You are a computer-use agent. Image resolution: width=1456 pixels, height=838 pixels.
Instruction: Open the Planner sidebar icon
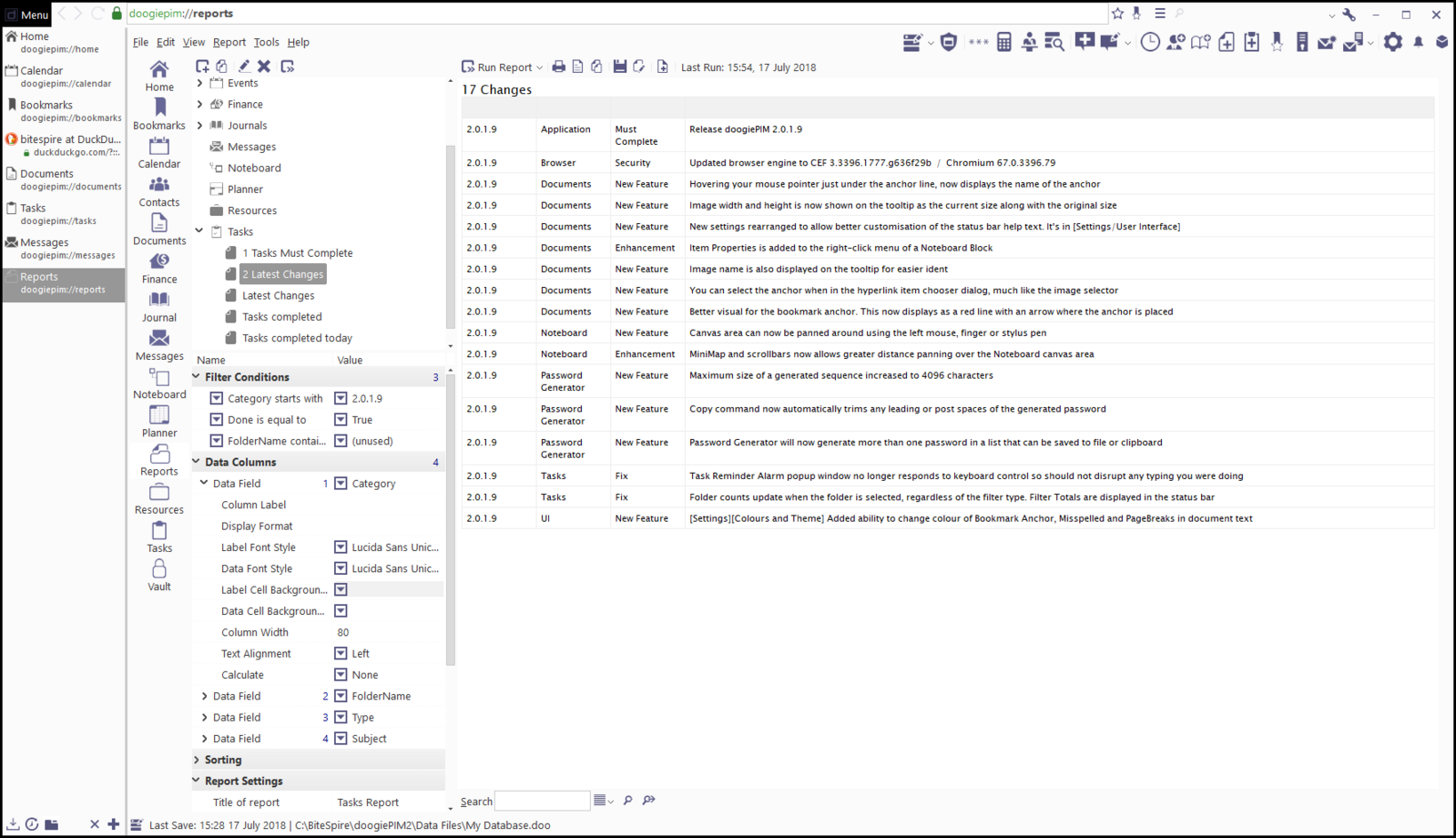[159, 422]
